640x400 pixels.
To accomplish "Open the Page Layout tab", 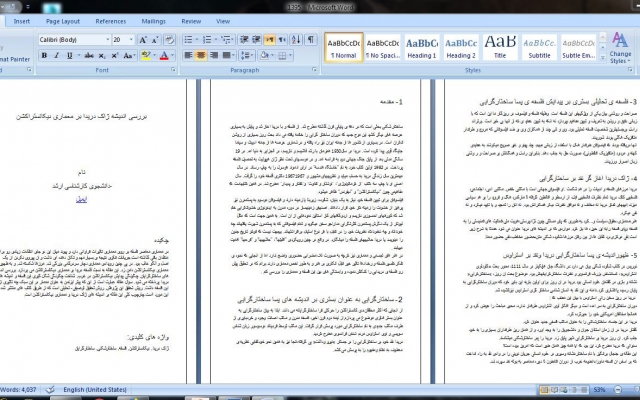I will (x=63, y=21).
